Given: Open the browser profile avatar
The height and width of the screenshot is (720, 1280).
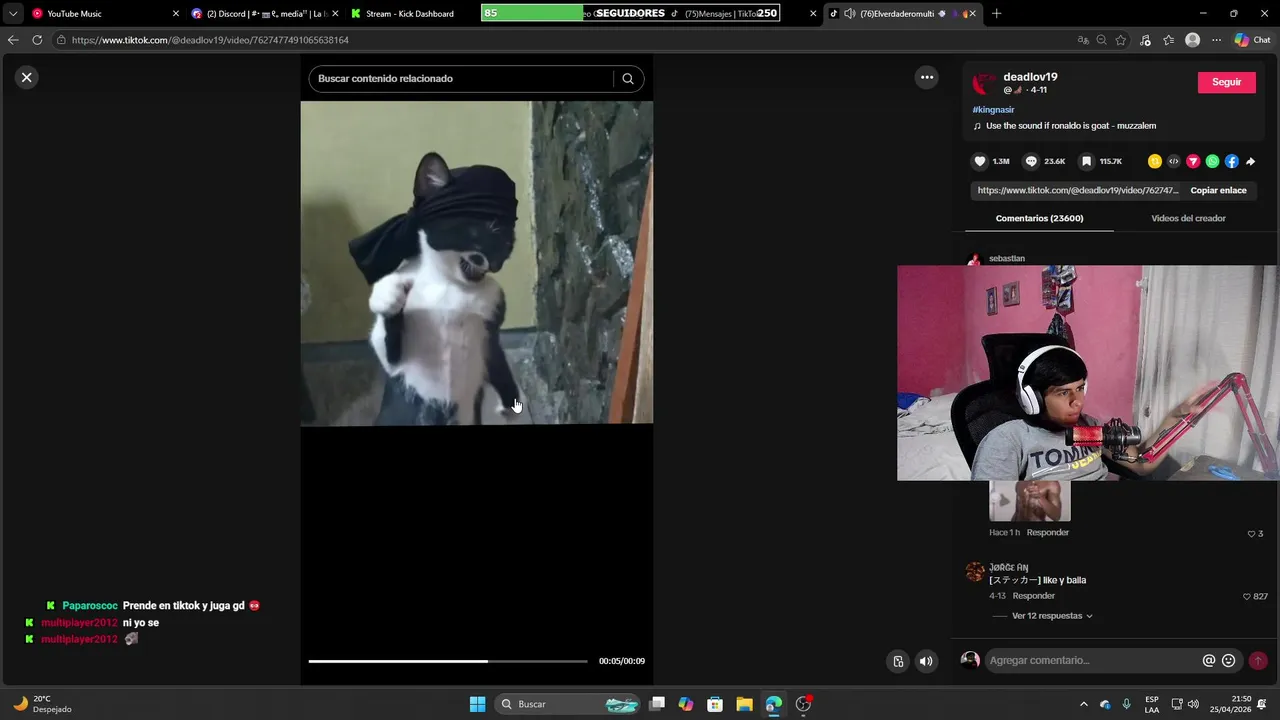Looking at the screenshot, I should (x=1192, y=40).
